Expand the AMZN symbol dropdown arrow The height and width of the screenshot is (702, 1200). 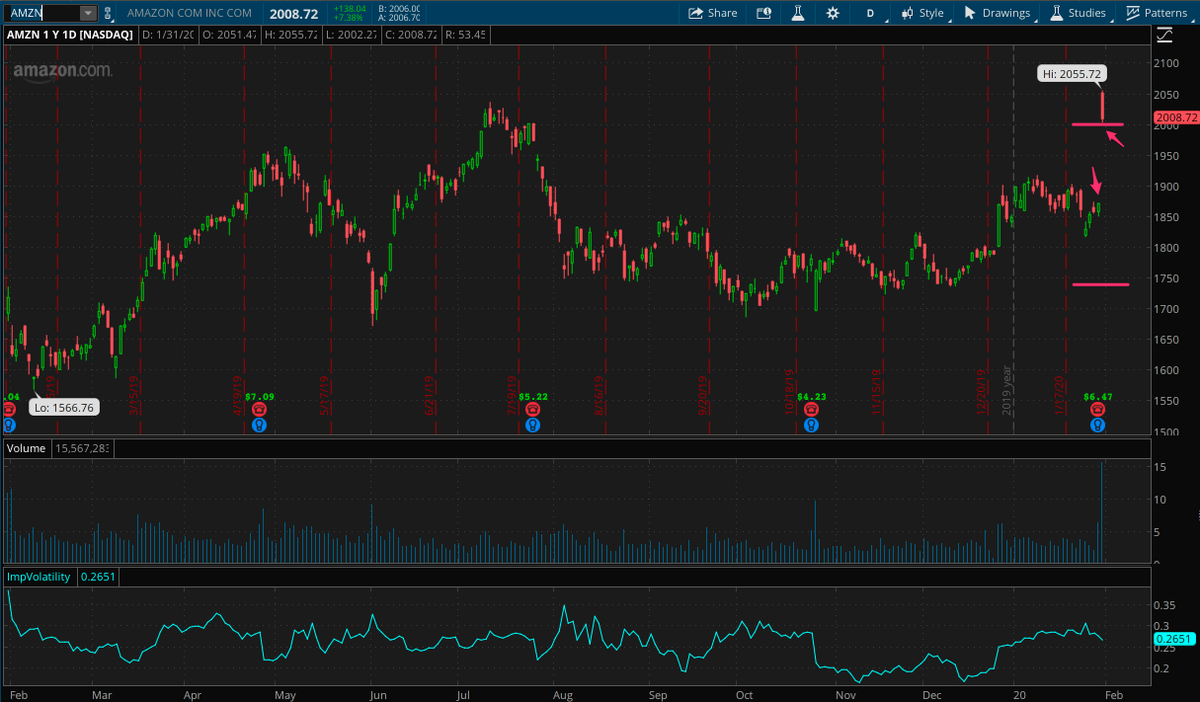click(x=88, y=13)
